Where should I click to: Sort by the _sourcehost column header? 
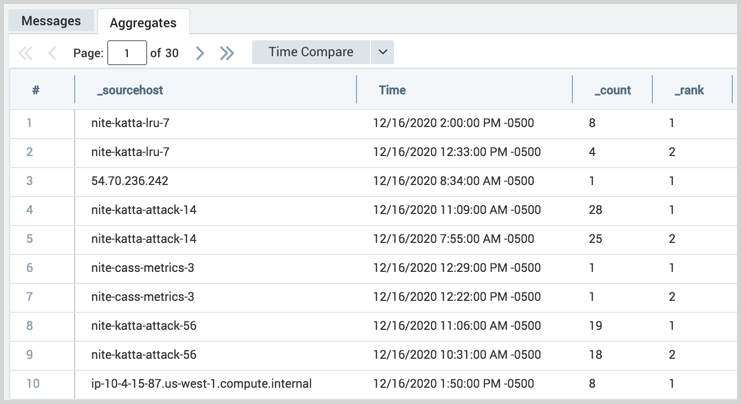tap(130, 90)
